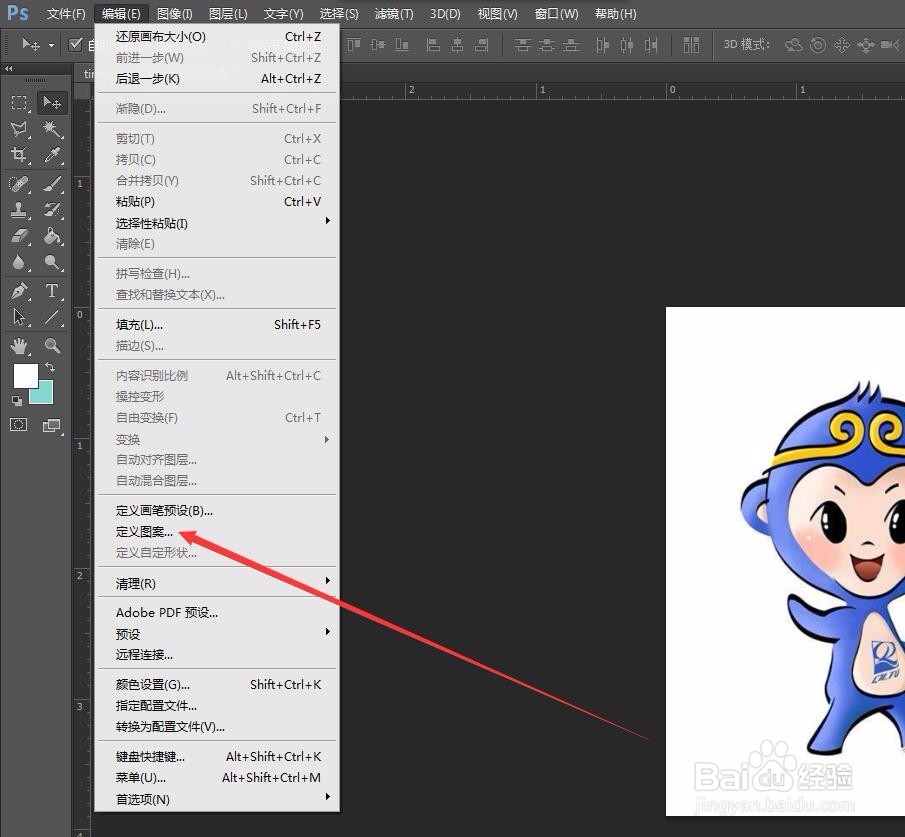Open the 图像(I) menu
Viewport: 905px width, 837px height.
point(175,13)
